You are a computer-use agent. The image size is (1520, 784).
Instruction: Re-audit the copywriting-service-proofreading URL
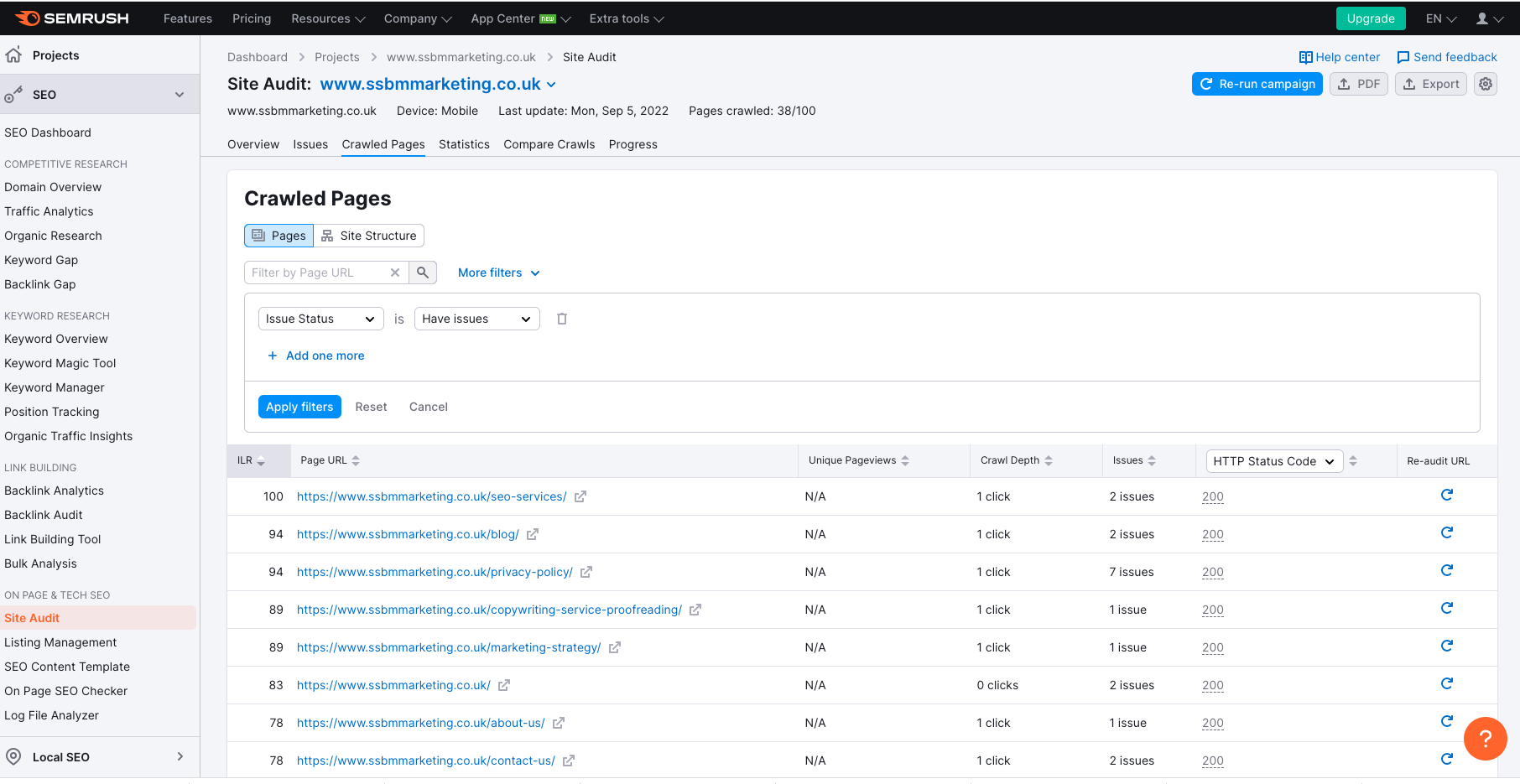point(1447,608)
